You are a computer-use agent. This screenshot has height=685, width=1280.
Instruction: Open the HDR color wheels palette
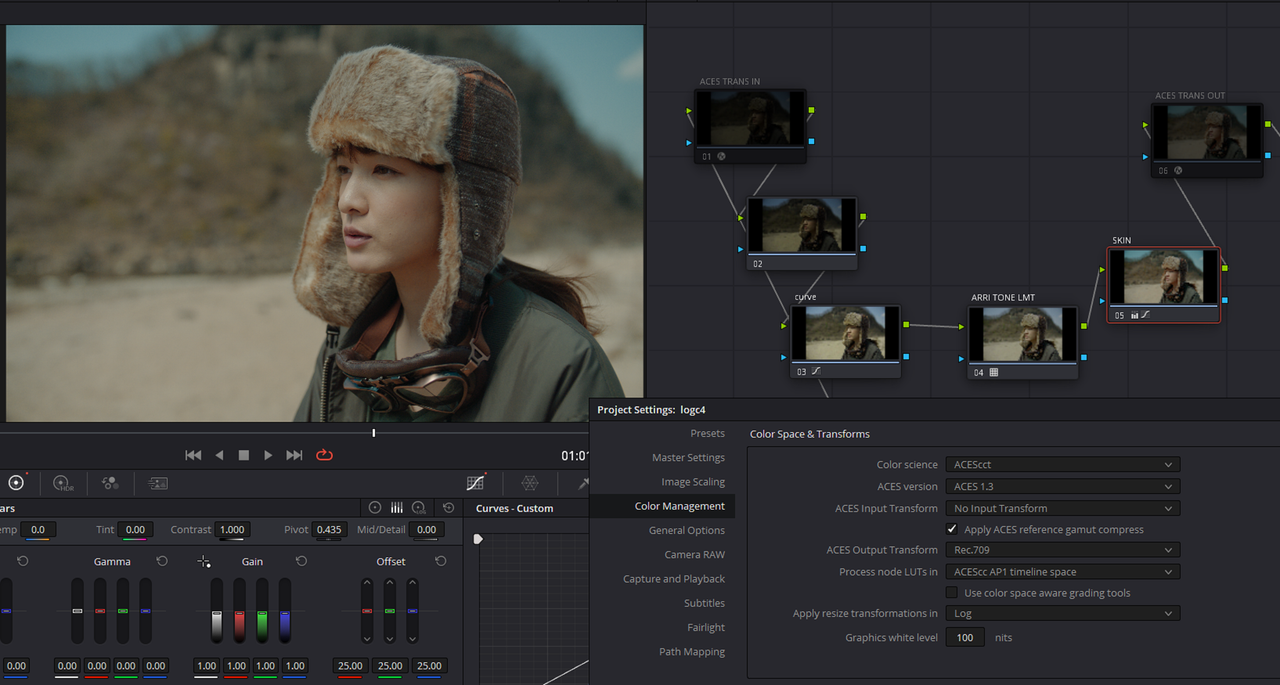[x=64, y=483]
